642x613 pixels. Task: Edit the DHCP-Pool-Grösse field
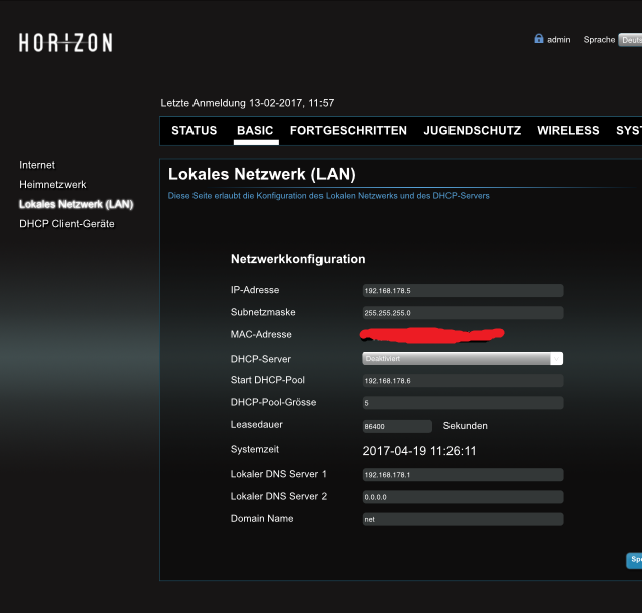coord(462,403)
